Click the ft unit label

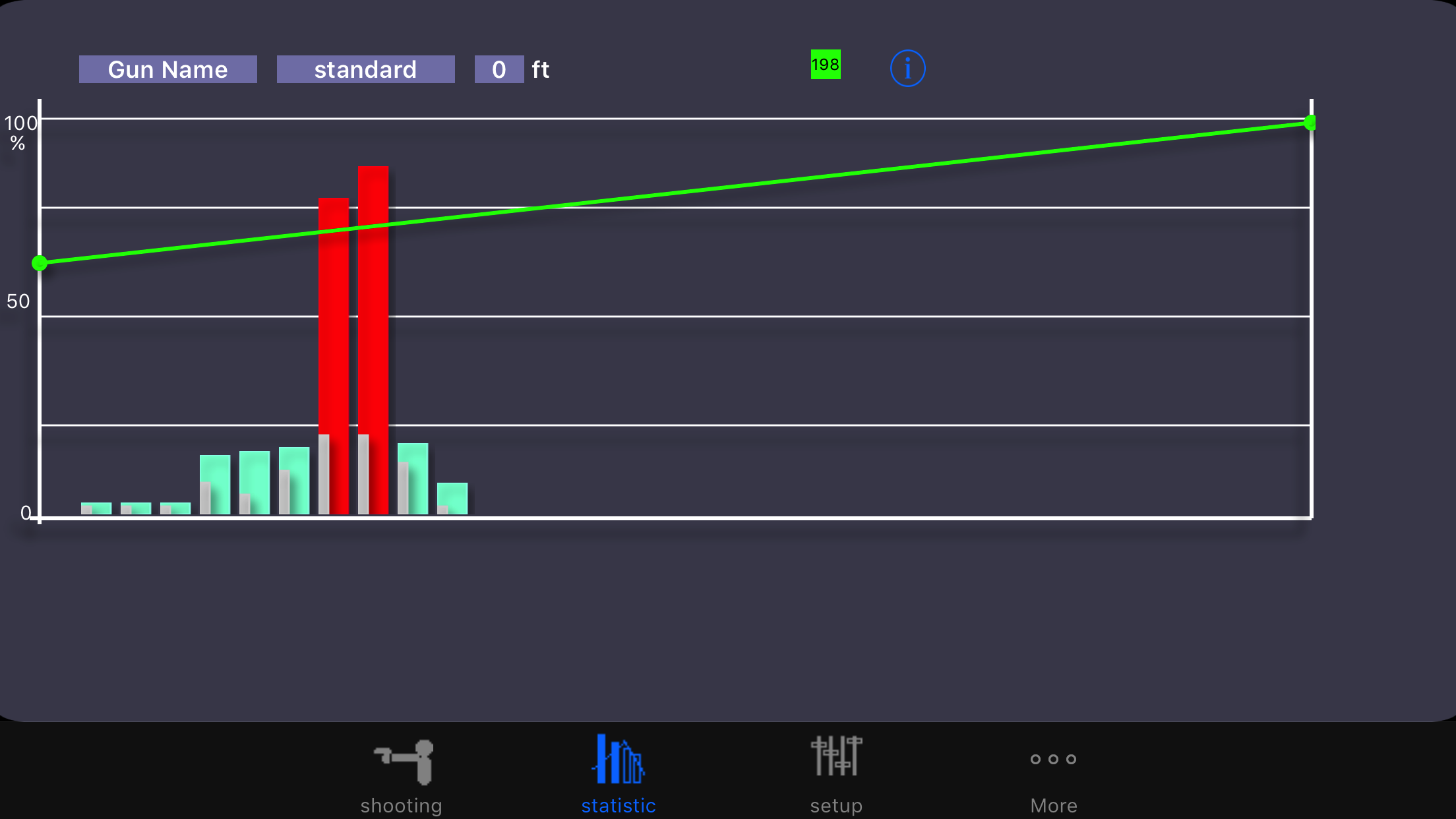[x=541, y=69]
